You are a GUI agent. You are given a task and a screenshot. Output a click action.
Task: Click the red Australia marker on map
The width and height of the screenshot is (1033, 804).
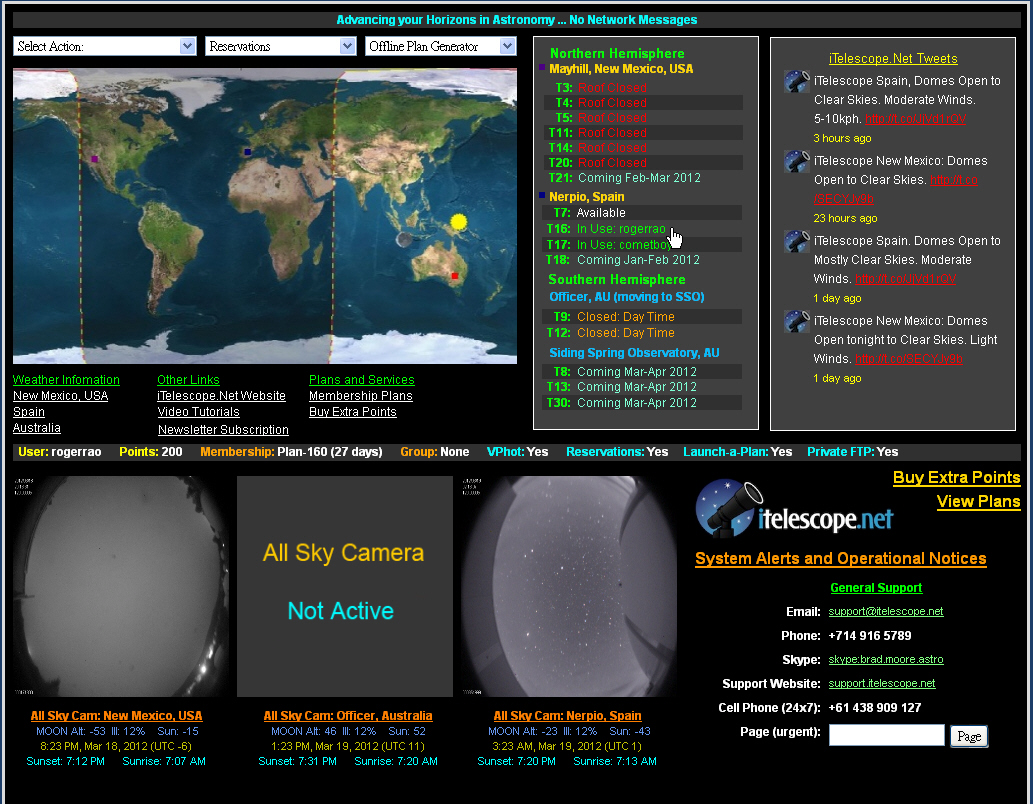455,276
